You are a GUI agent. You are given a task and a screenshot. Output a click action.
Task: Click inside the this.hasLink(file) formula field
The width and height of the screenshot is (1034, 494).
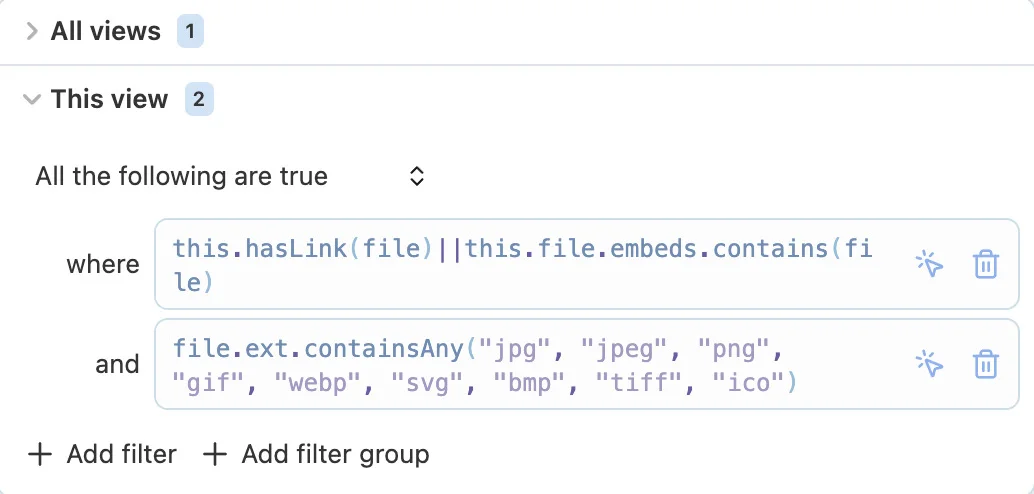pyautogui.click(x=522, y=265)
